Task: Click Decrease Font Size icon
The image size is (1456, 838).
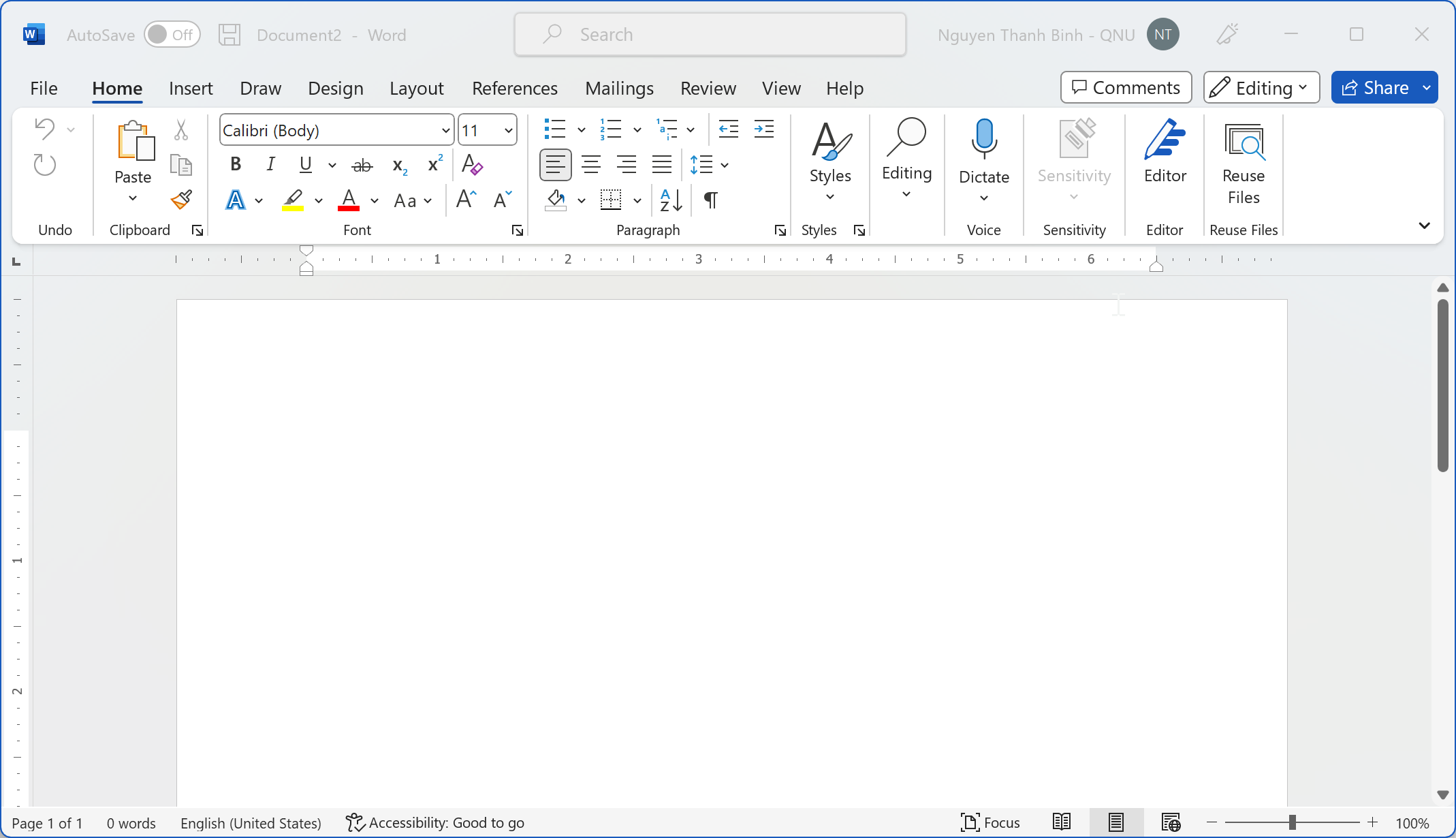Action: tap(503, 200)
